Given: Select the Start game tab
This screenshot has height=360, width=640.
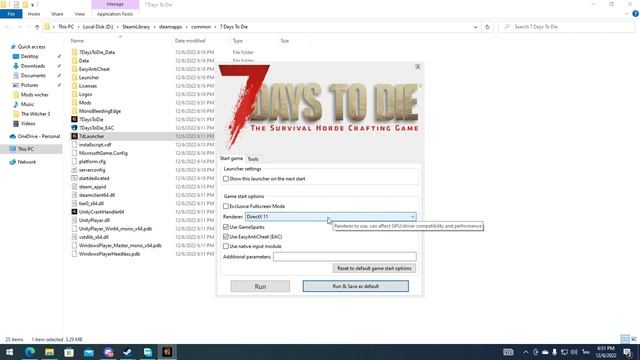Looking at the screenshot, I should tap(231, 158).
